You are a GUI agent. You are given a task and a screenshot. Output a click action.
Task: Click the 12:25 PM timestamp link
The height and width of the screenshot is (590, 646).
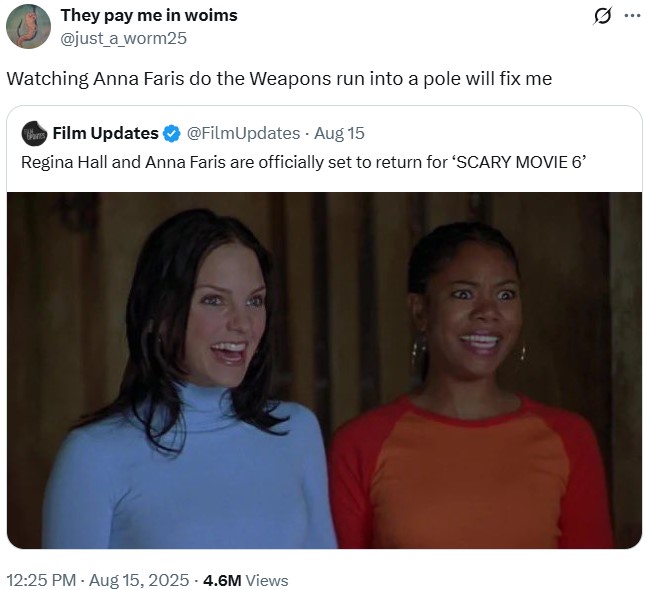click(41, 580)
